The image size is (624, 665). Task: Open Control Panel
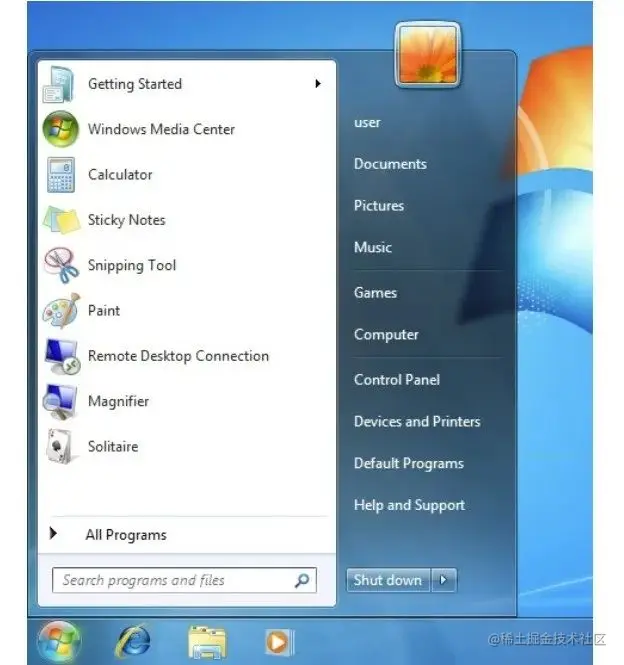click(x=397, y=380)
